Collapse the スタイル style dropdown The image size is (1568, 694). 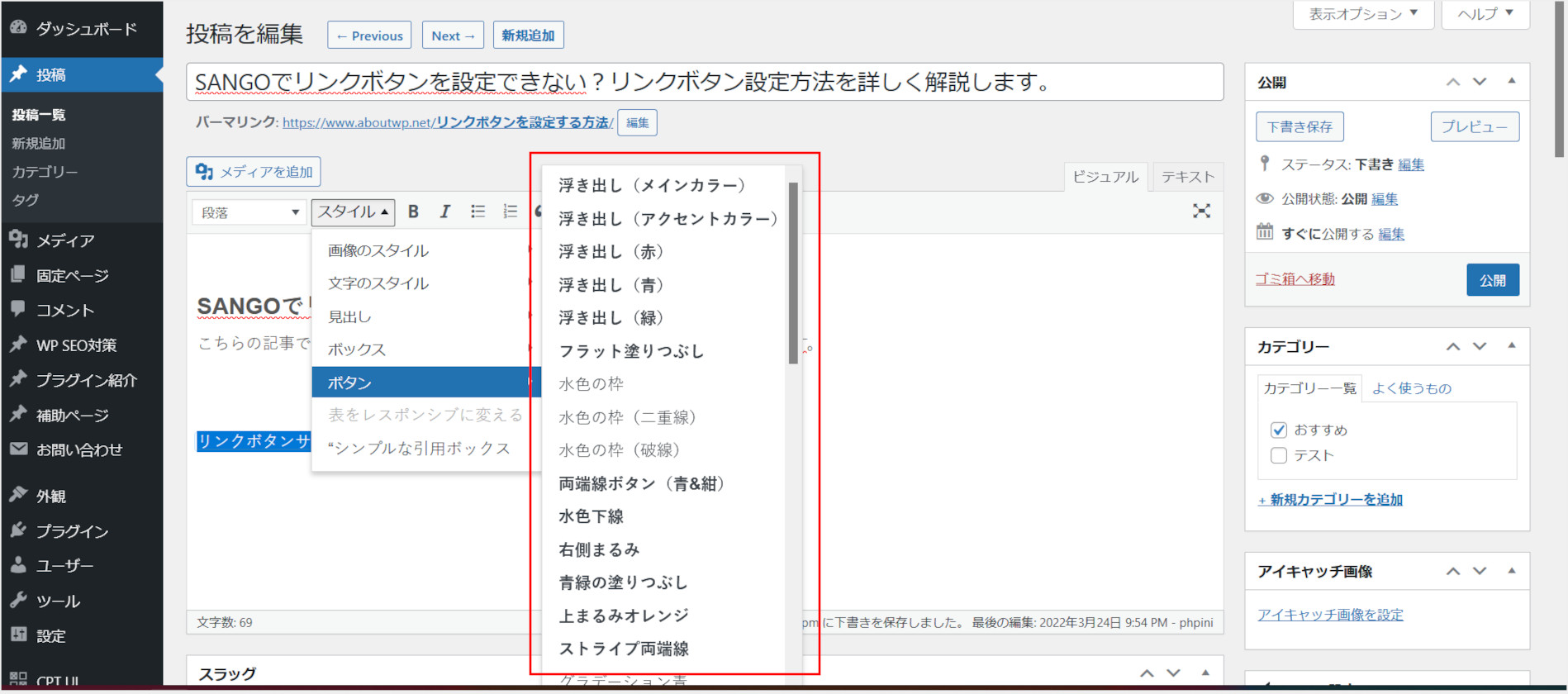click(x=353, y=212)
